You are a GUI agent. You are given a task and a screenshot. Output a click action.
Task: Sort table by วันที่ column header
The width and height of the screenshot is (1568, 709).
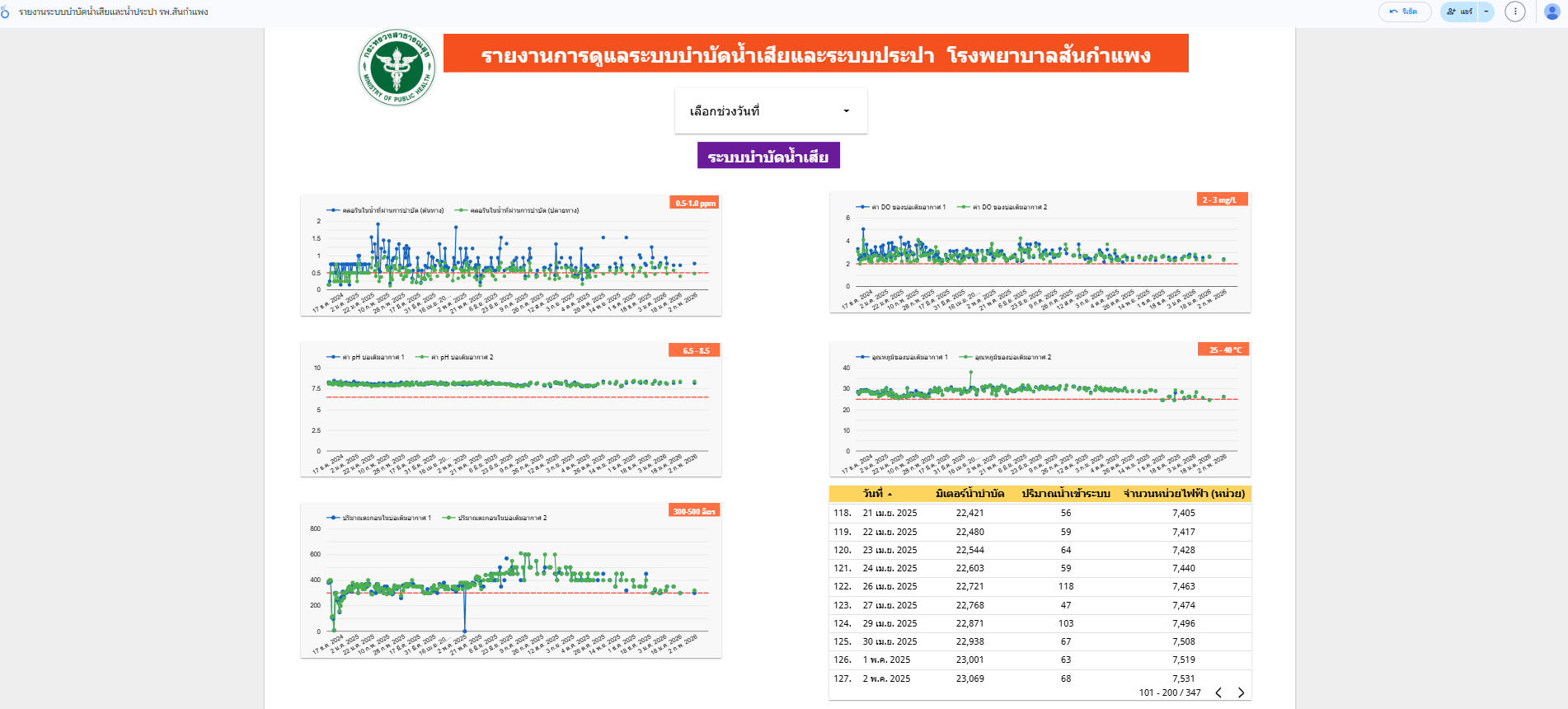point(873,494)
